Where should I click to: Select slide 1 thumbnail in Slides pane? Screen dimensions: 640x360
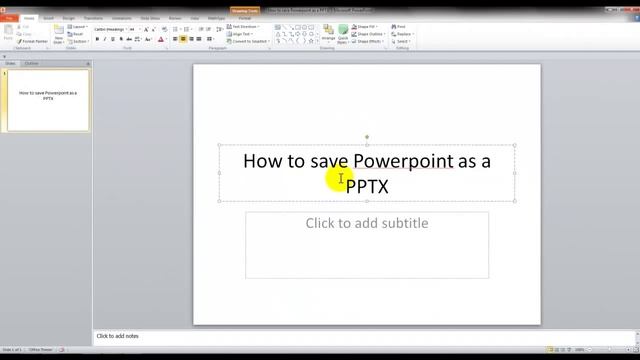[x=48, y=100]
